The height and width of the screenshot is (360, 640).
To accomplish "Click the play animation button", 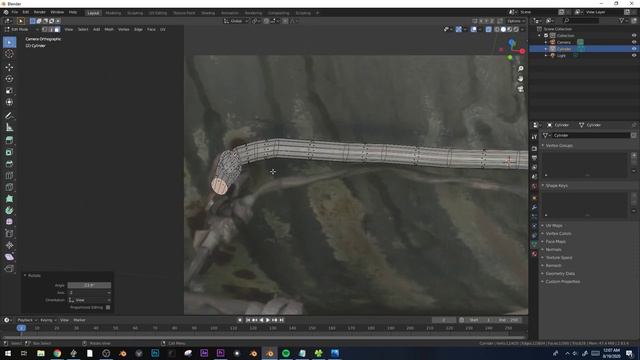I will click(268, 320).
